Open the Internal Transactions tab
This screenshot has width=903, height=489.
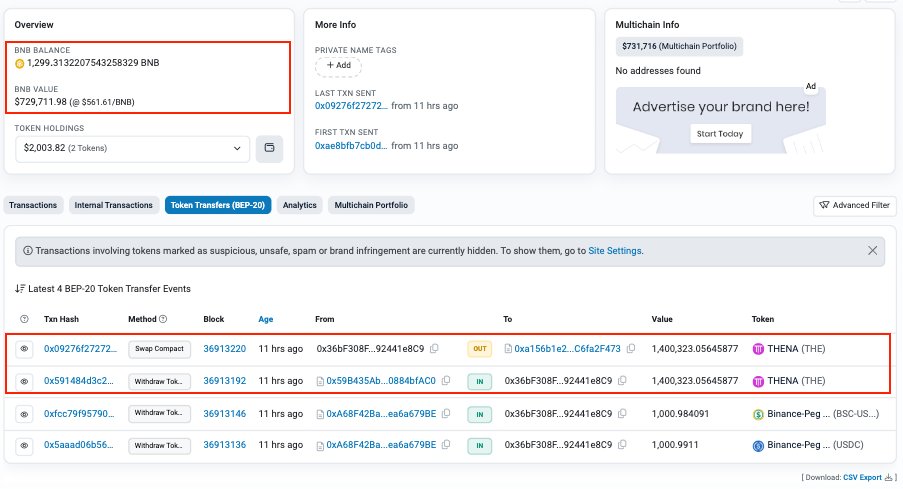(113, 205)
